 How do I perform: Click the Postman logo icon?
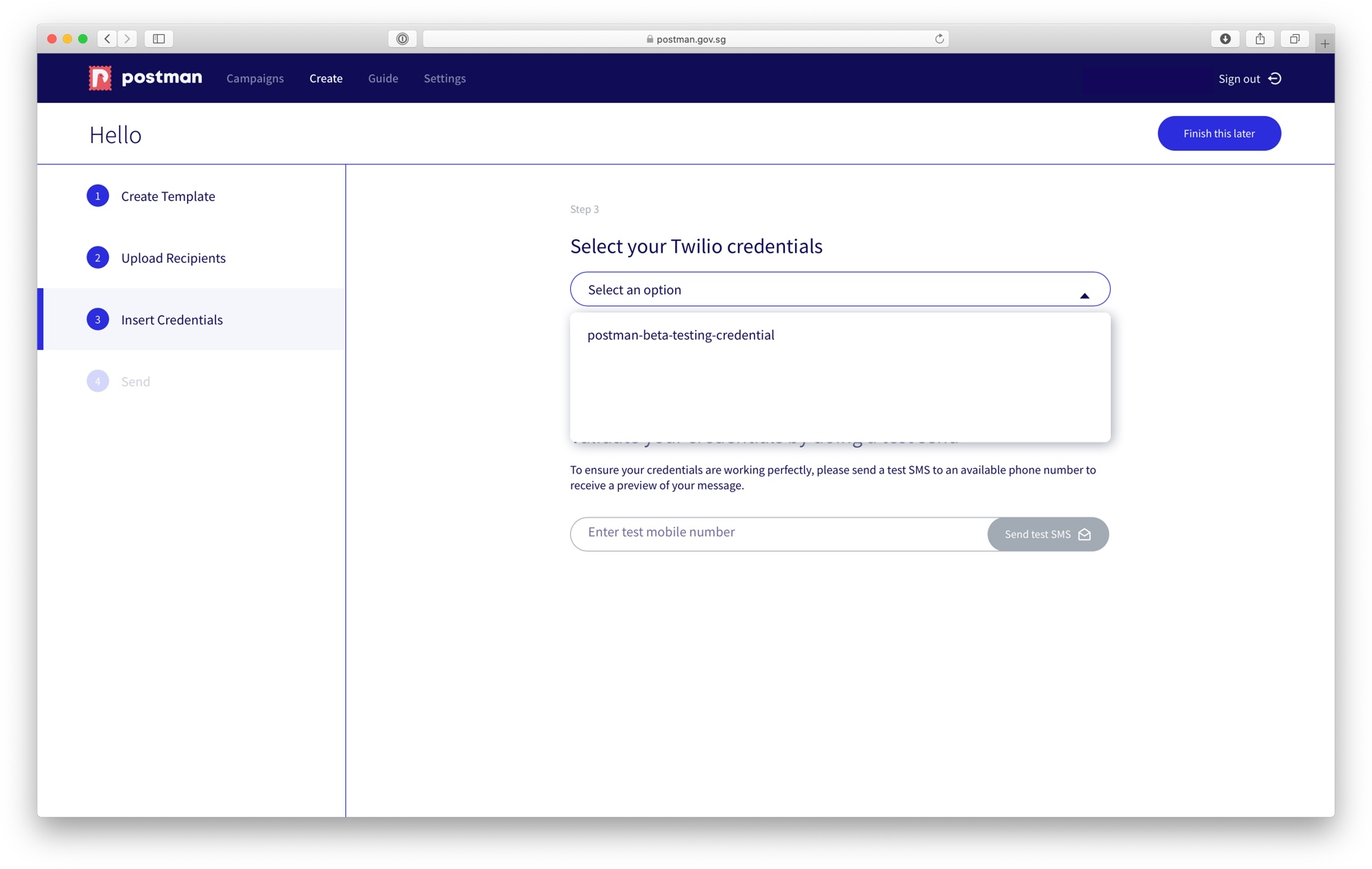pyautogui.click(x=100, y=78)
